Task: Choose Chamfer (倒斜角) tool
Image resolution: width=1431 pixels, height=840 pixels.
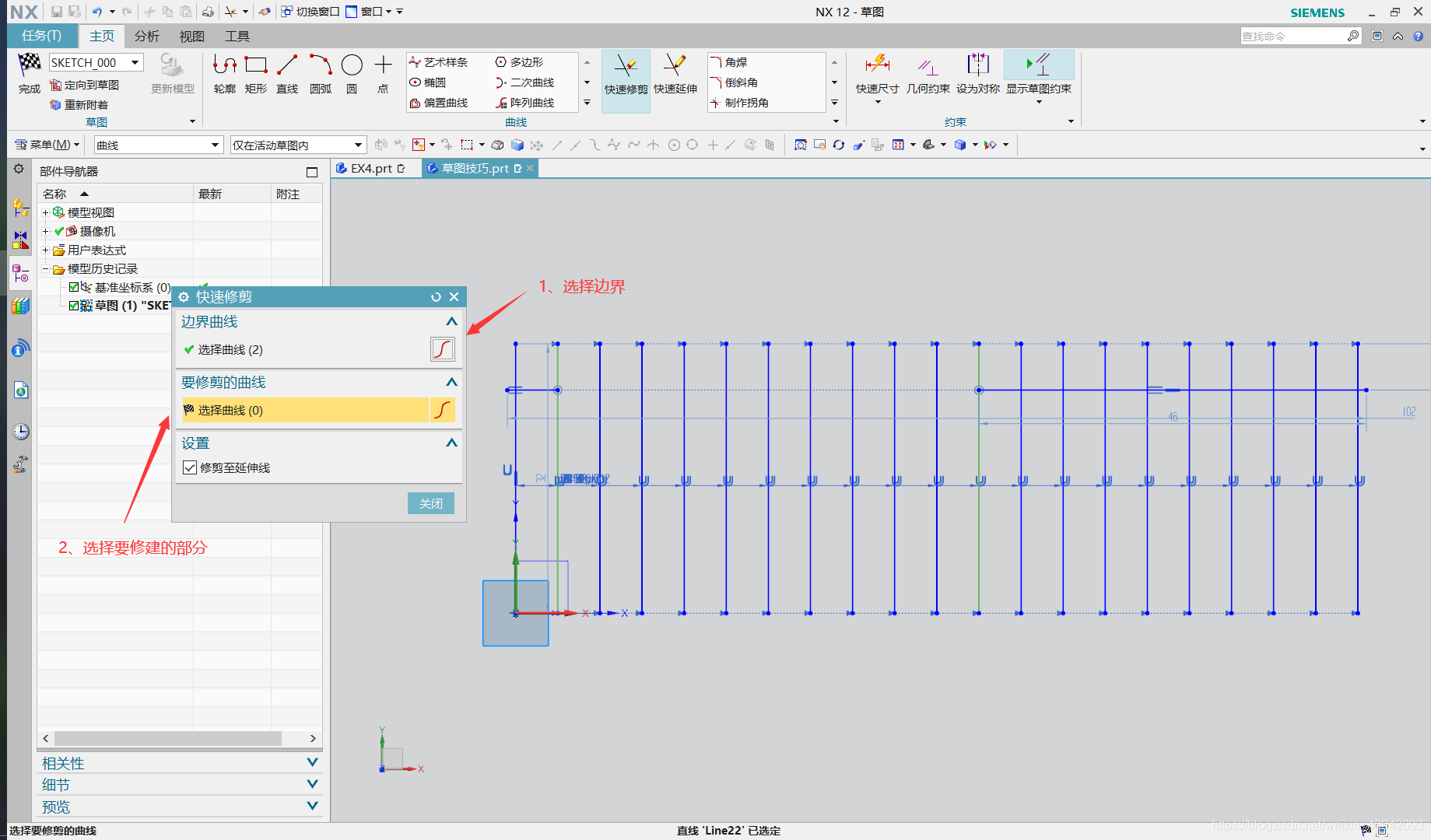Action: tap(735, 82)
